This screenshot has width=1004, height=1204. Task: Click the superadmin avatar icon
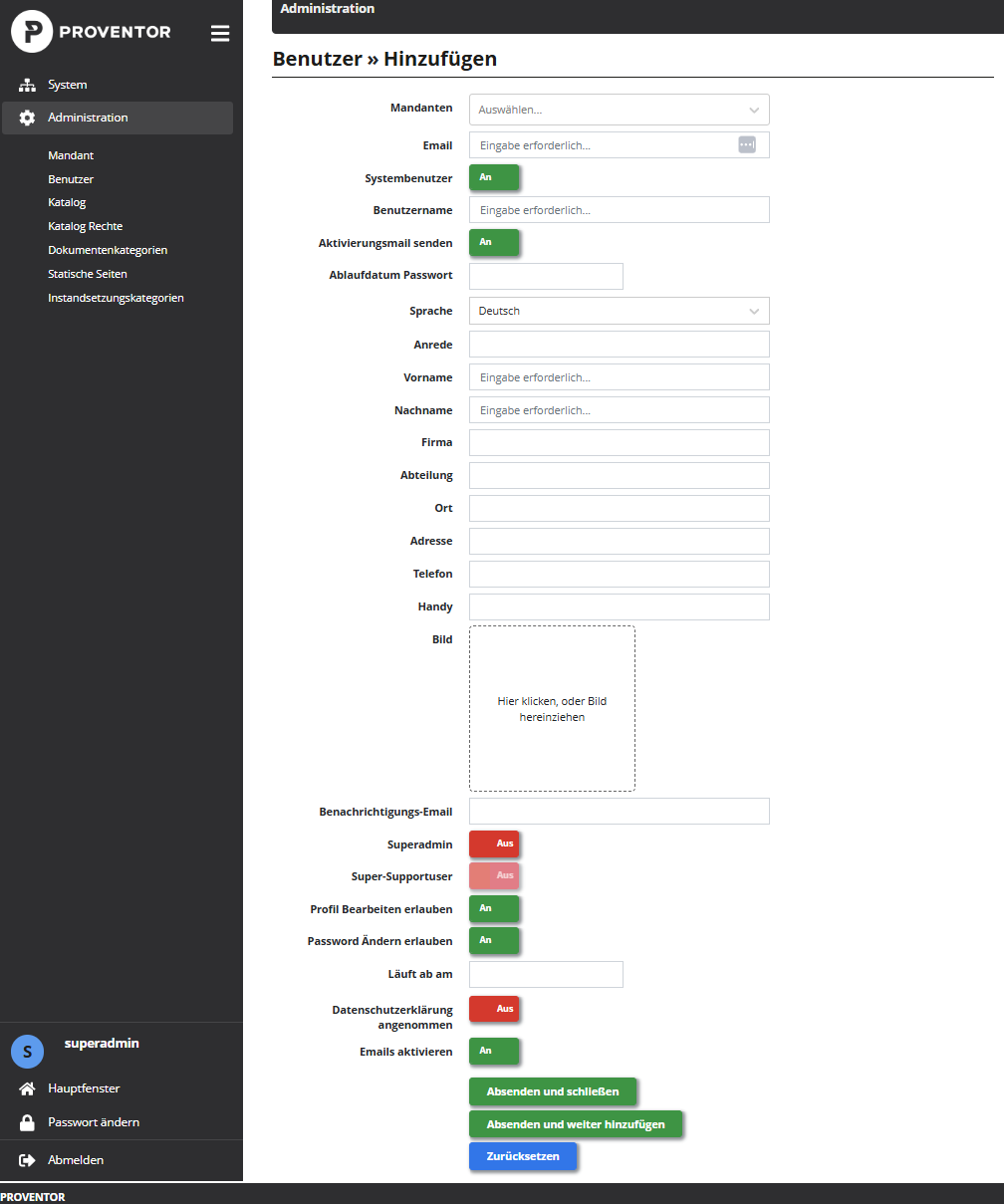tap(27, 1052)
